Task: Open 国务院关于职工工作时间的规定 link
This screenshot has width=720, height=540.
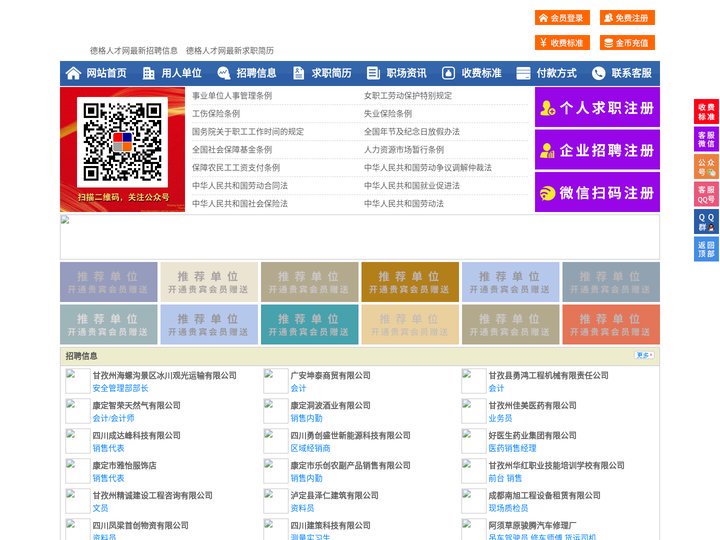Action: point(248,131)
